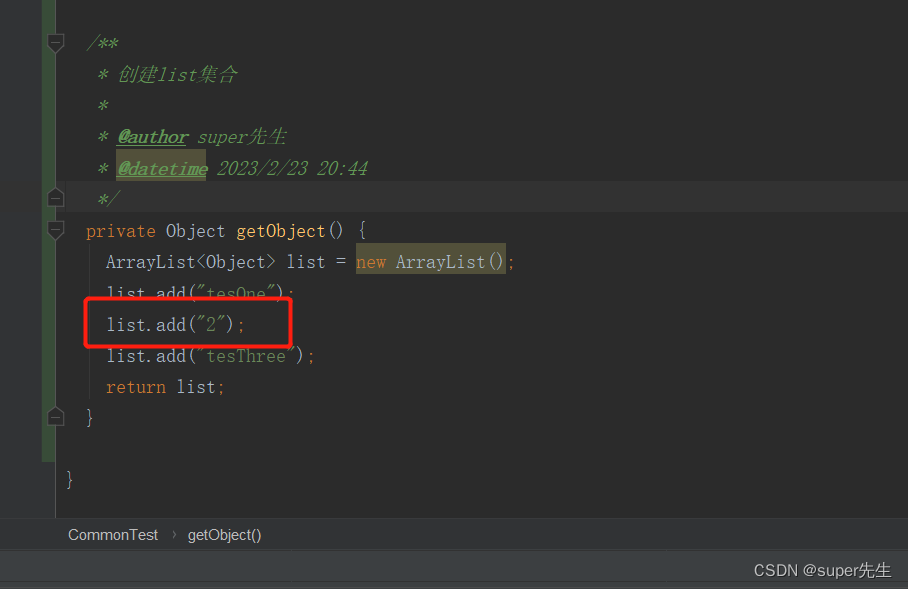Place cursor in the list.add("2") line
This screenshot has width=908, height=589.
[175, 324]
